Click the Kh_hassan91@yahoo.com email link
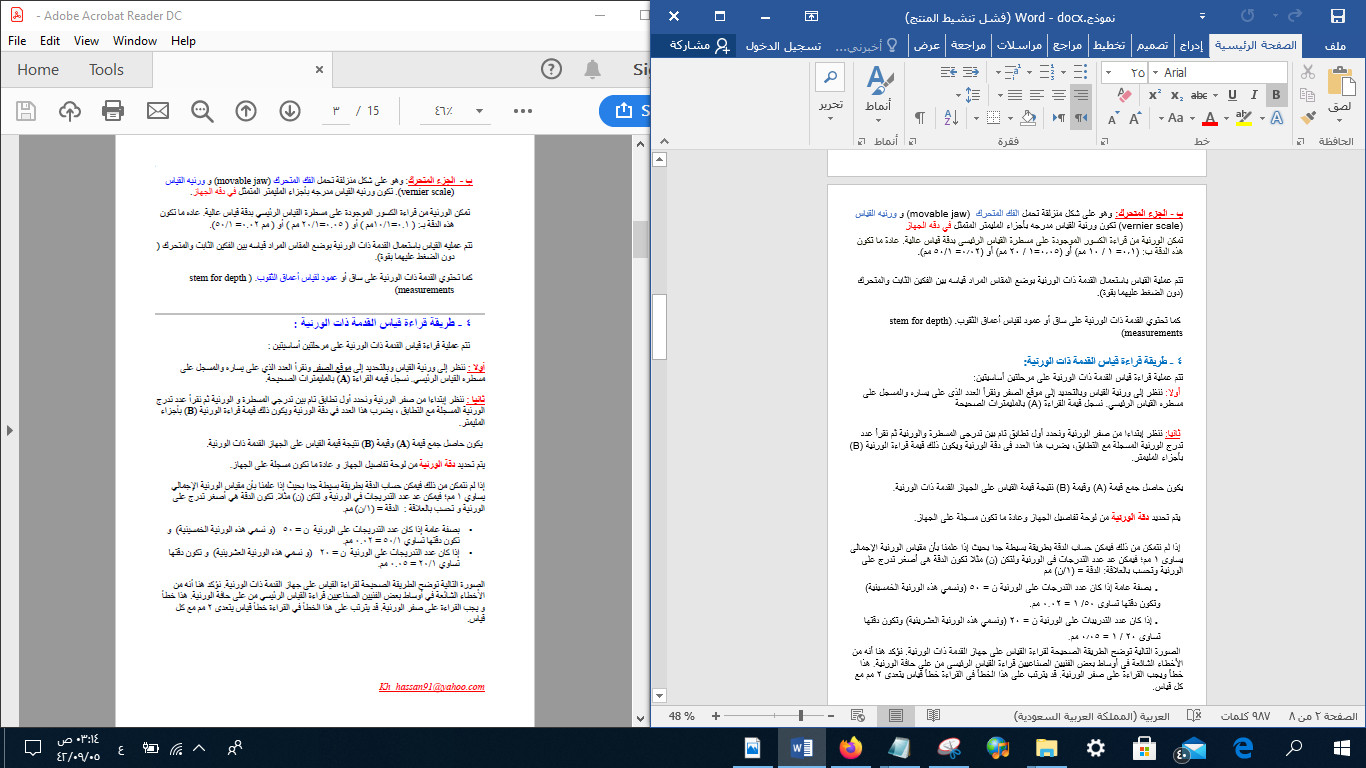1366x768 pixels. pos(432,685)
